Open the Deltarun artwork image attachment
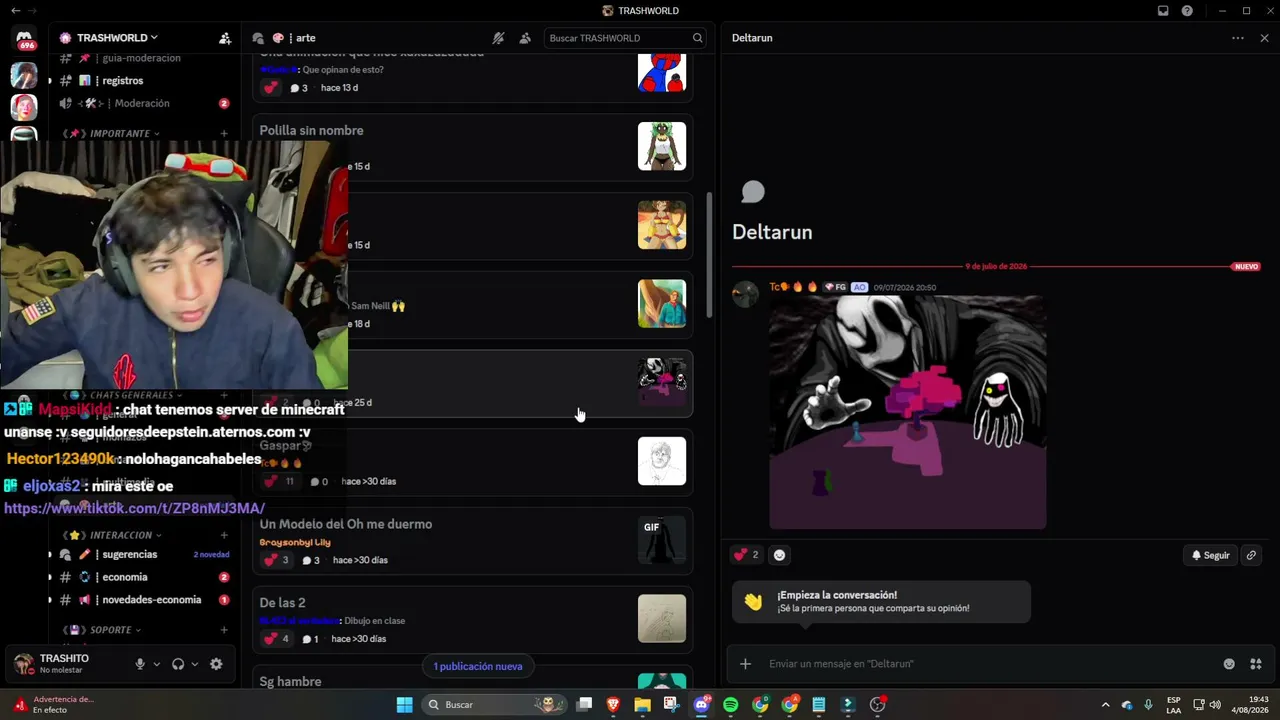Screen dimensions: 1280x720 click(x=908, y=412)
